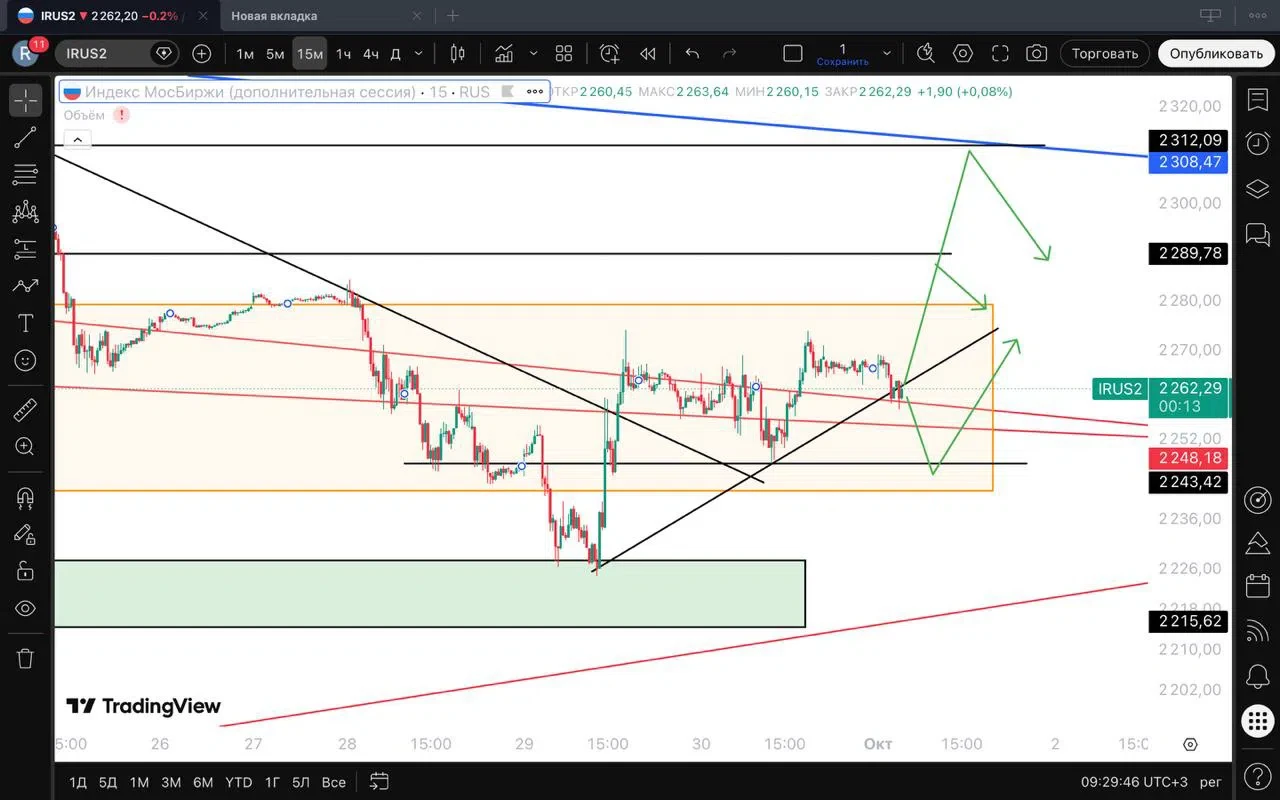Expand the indicator templates dropdown arrow
Screen dimensions: 1280x800
(533, 53)
